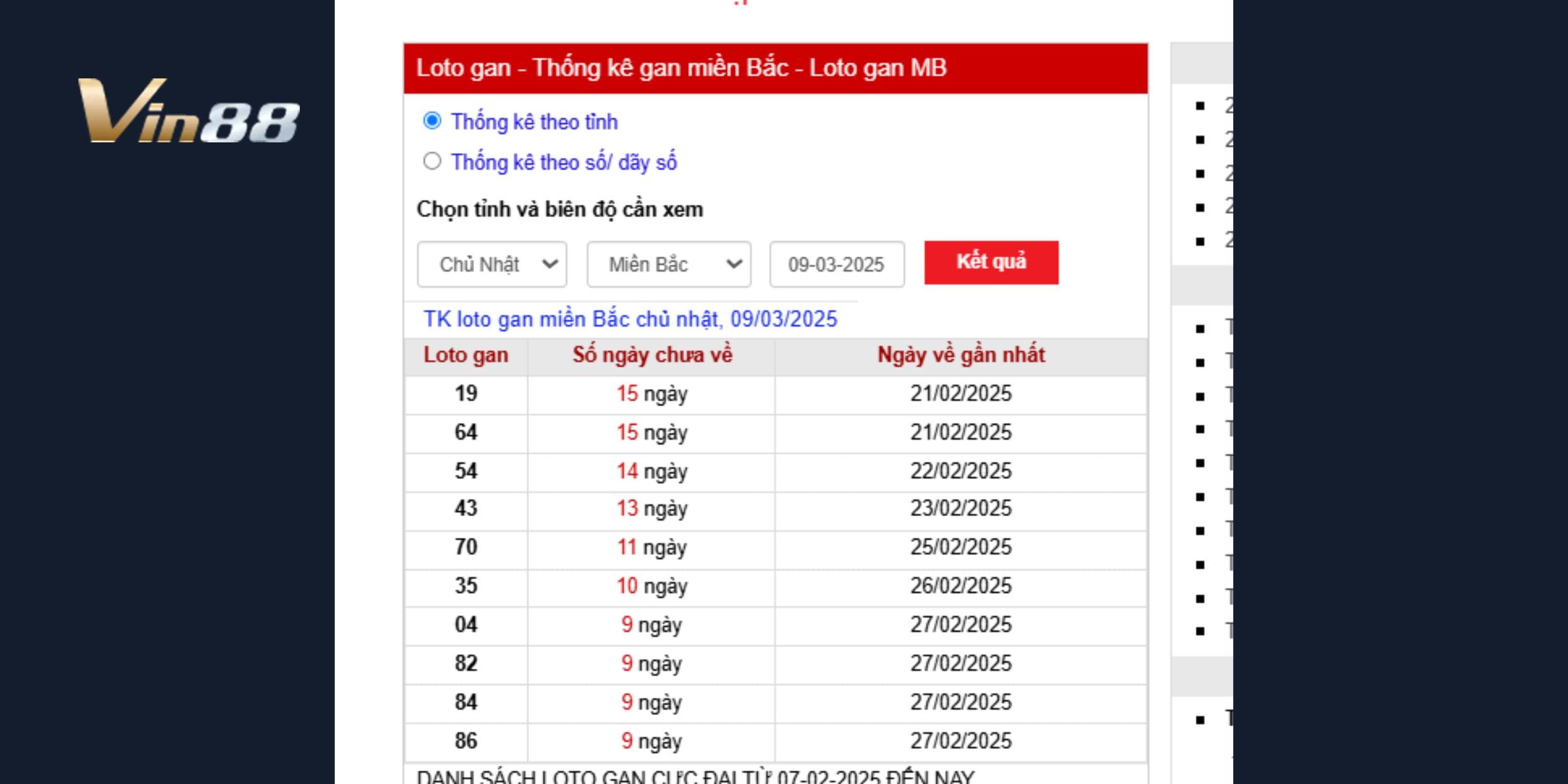The image size is (1568, 784).
Task: Click the date field 09-03-2025
Action: [x=837, y=264]
